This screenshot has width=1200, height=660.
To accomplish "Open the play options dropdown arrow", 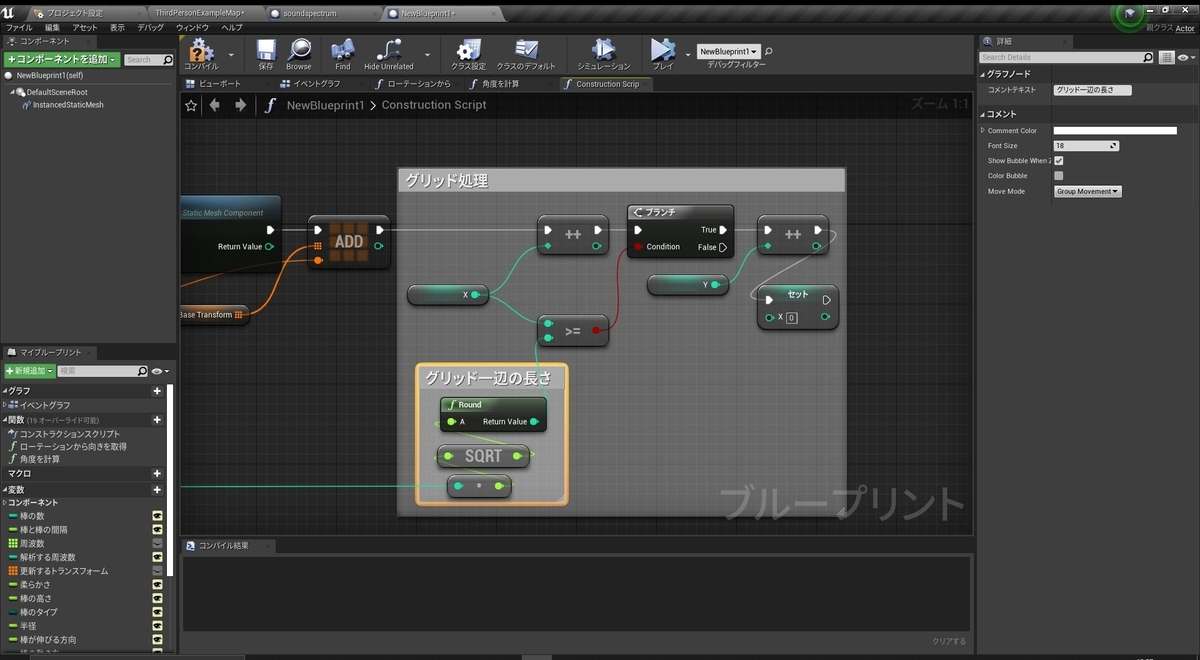I will [x=687, y=55].
